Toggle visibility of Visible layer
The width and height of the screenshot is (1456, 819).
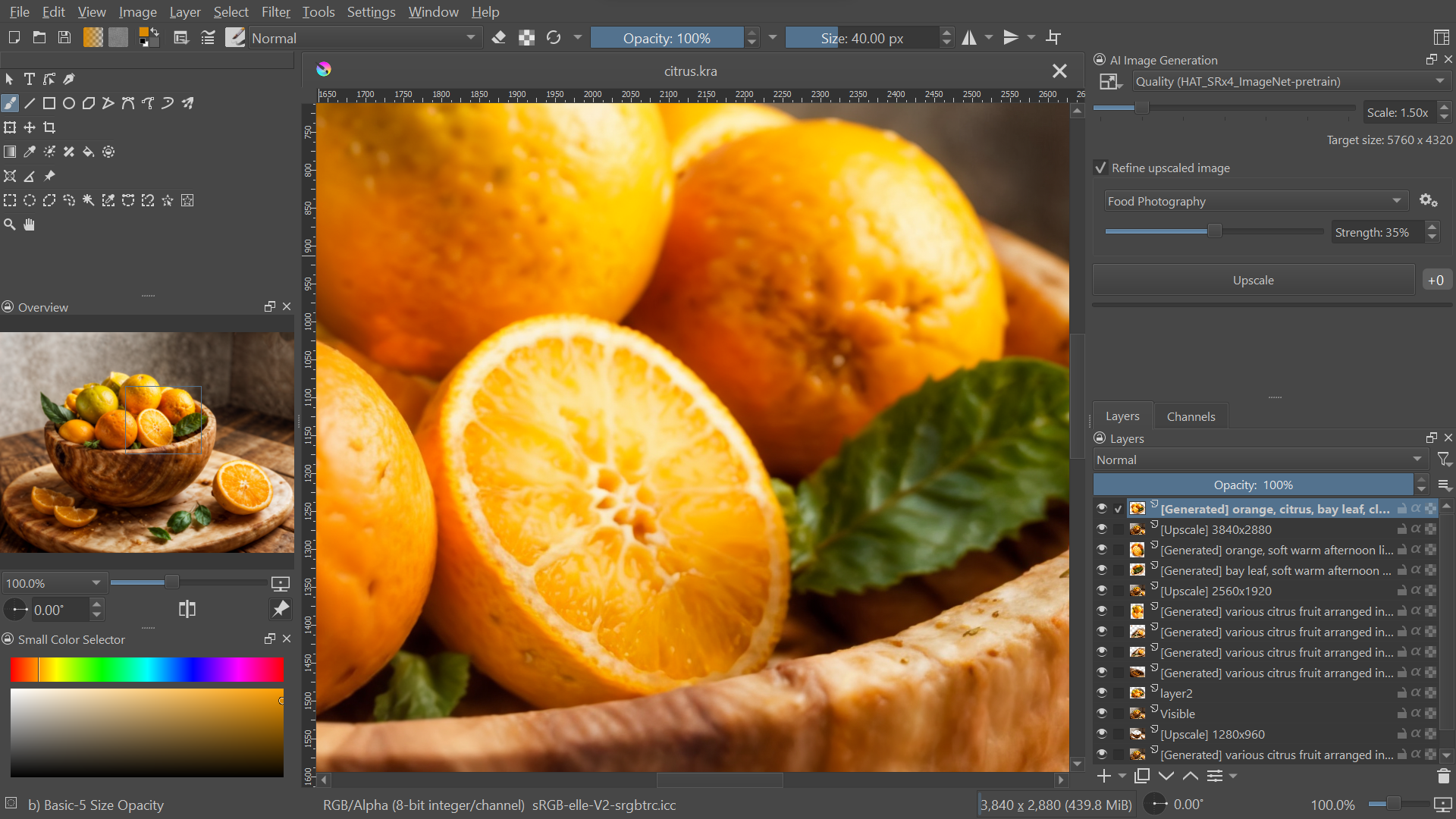coord(1102,713)
